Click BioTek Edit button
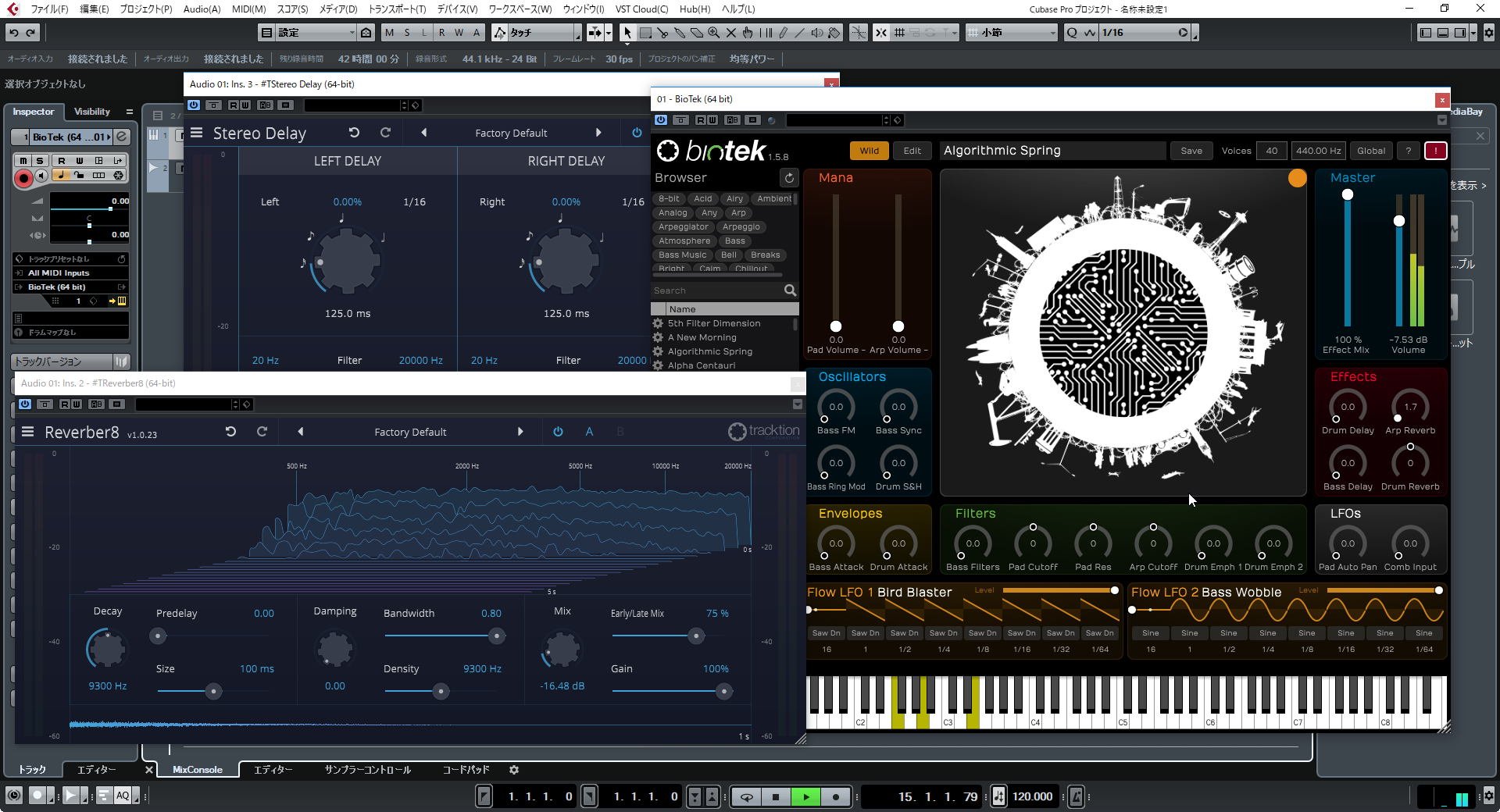Viewport: 1500px width, 812px height. click(912, 151)
